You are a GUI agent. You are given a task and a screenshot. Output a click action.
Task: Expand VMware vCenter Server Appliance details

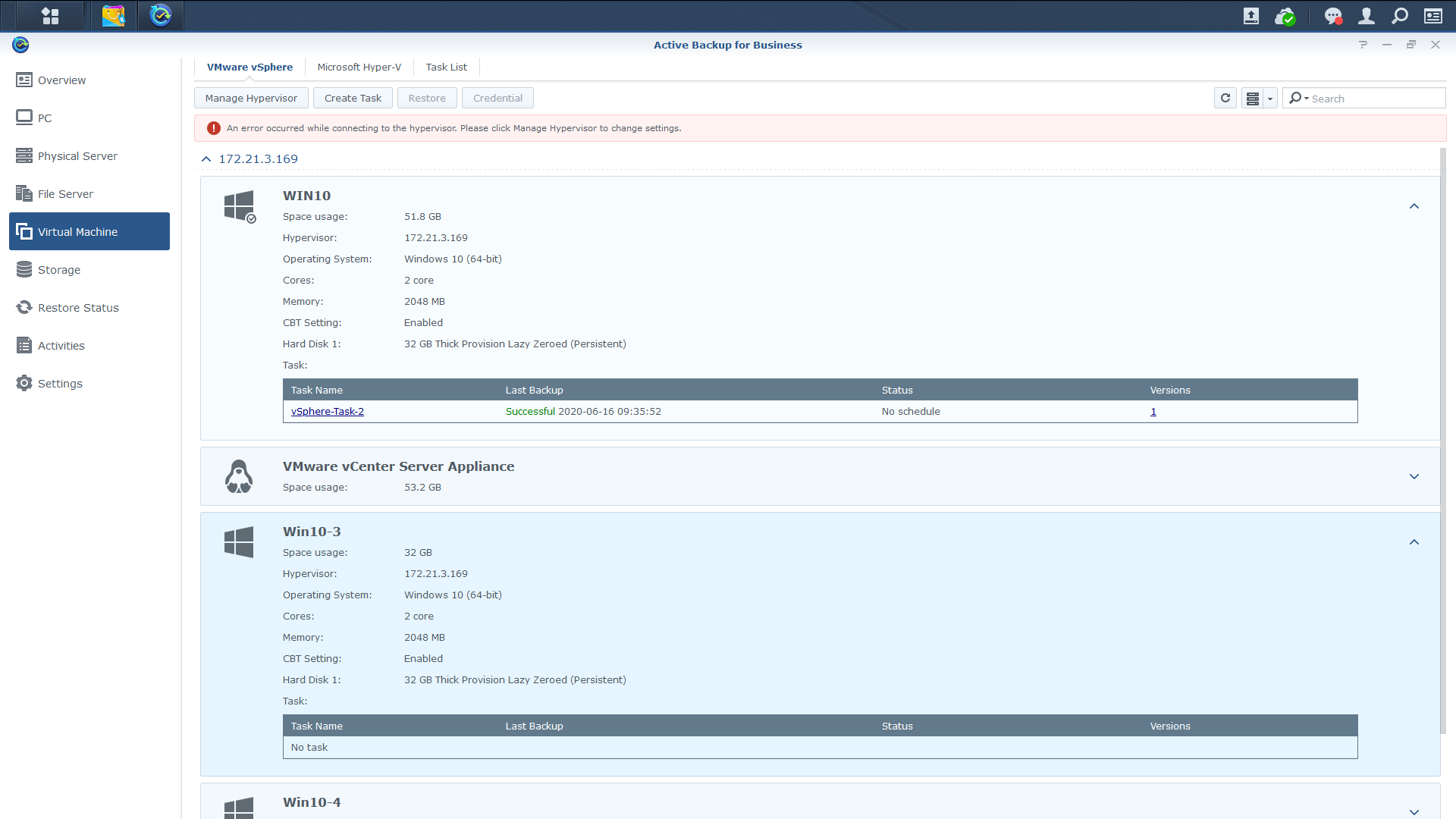point(1414,477)
